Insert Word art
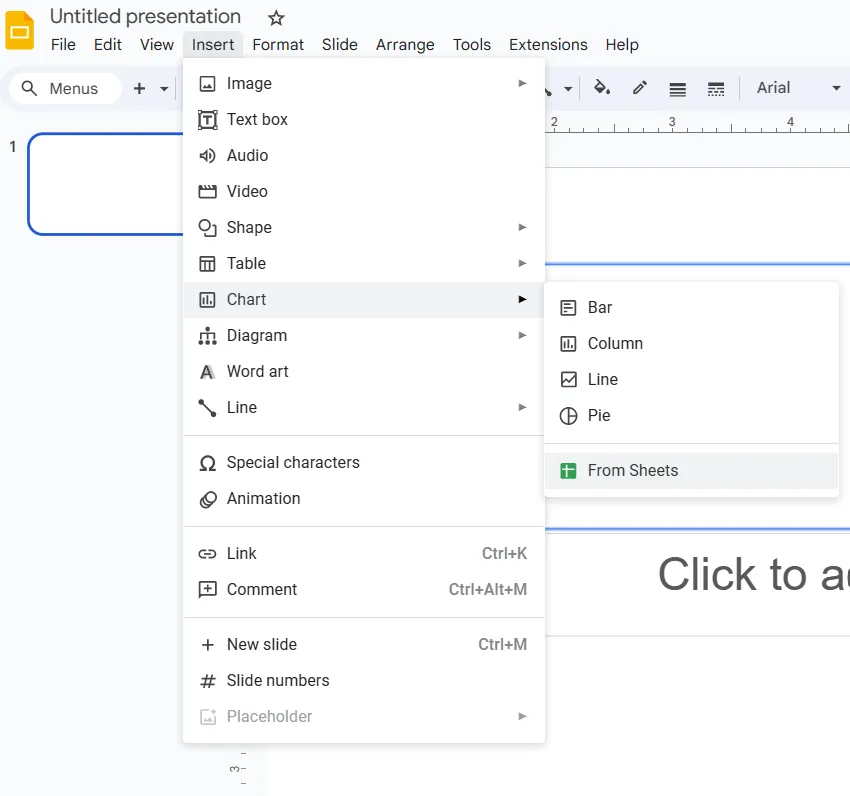This screenshot has width=850, height=796. pos(258,371)
